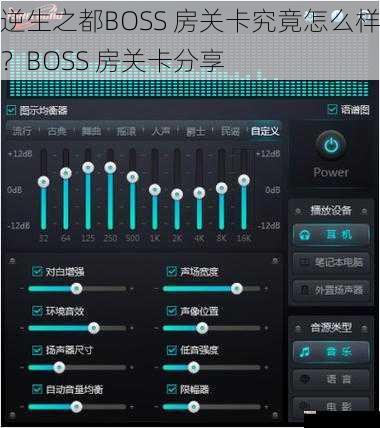380x428 pixels.
Task: Select 语音 audio source type
Action: 331,379
